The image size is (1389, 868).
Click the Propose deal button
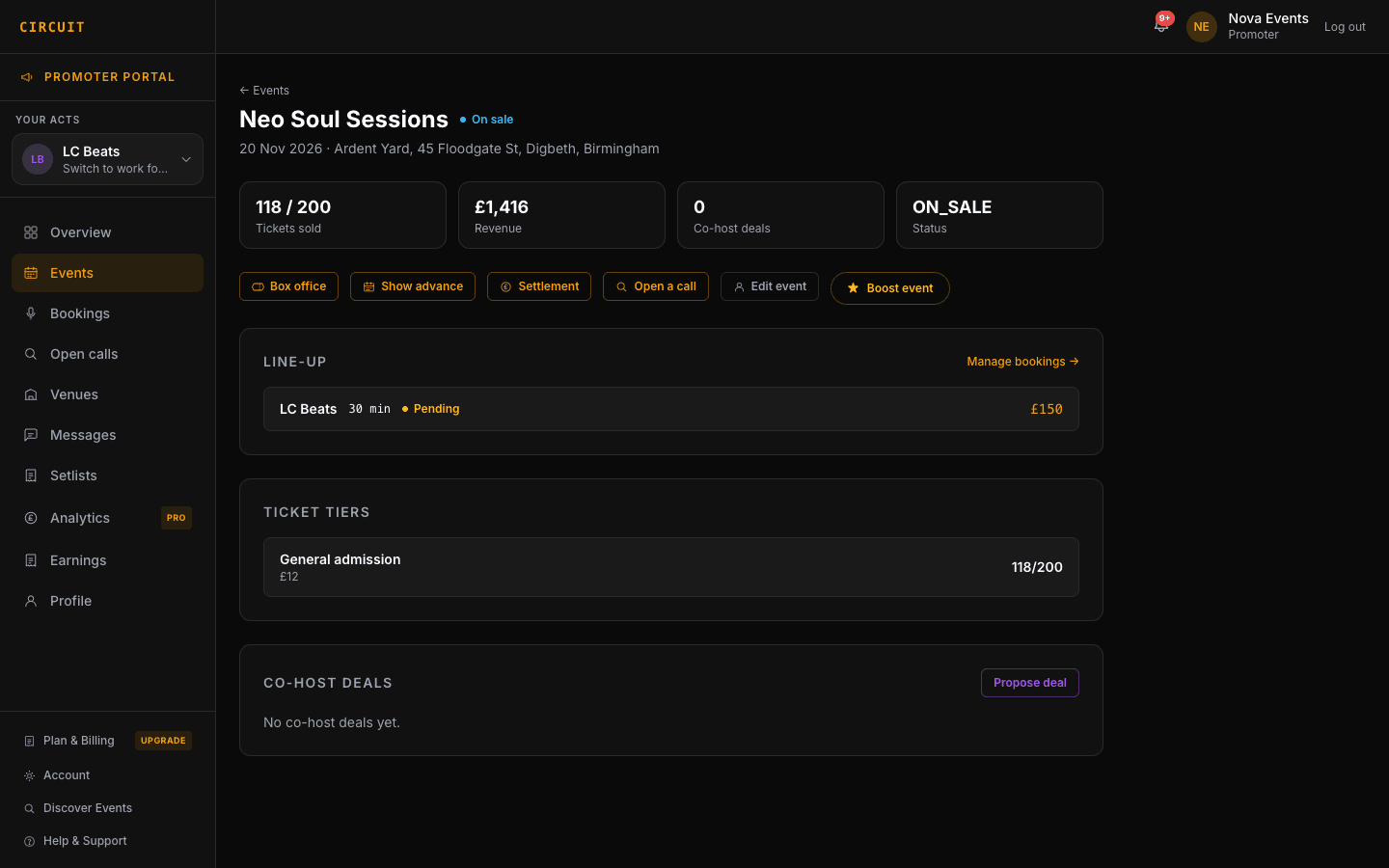pyautogui.click(x=1030, y=683)
